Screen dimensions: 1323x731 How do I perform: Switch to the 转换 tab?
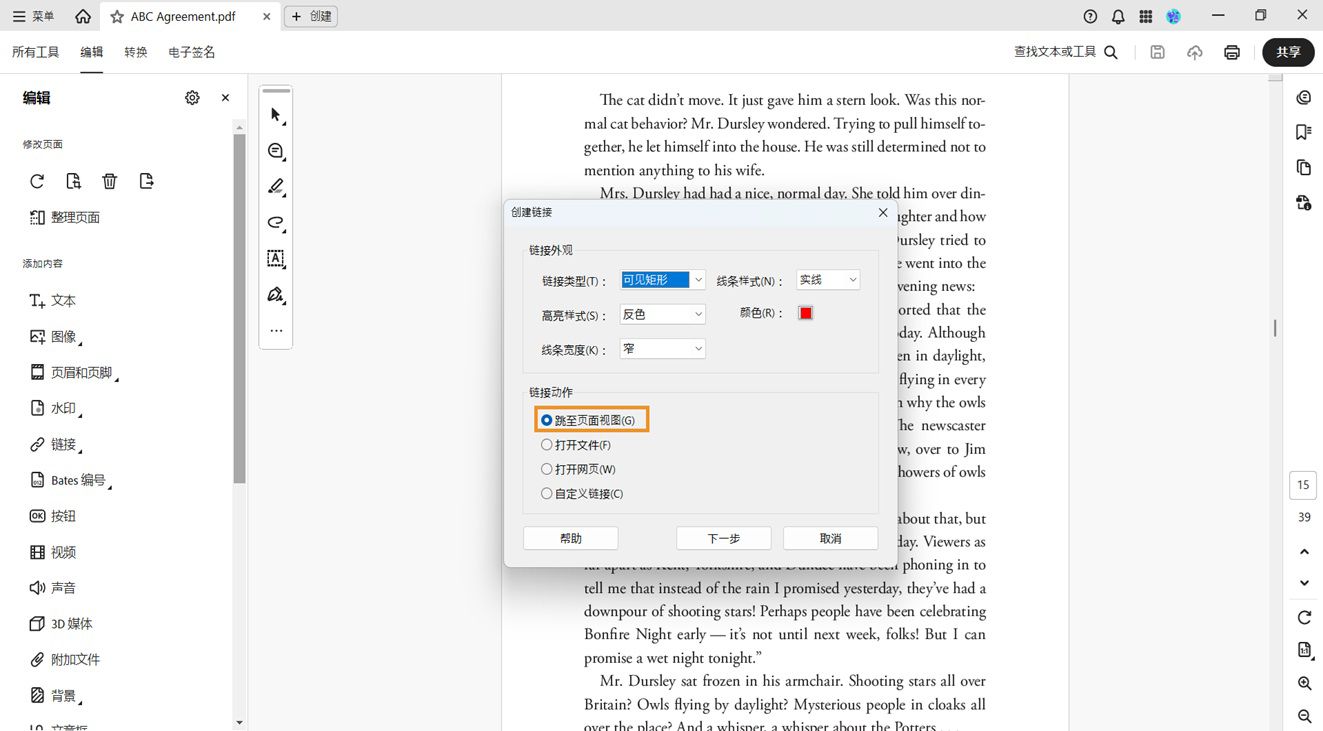coord(136,52)
